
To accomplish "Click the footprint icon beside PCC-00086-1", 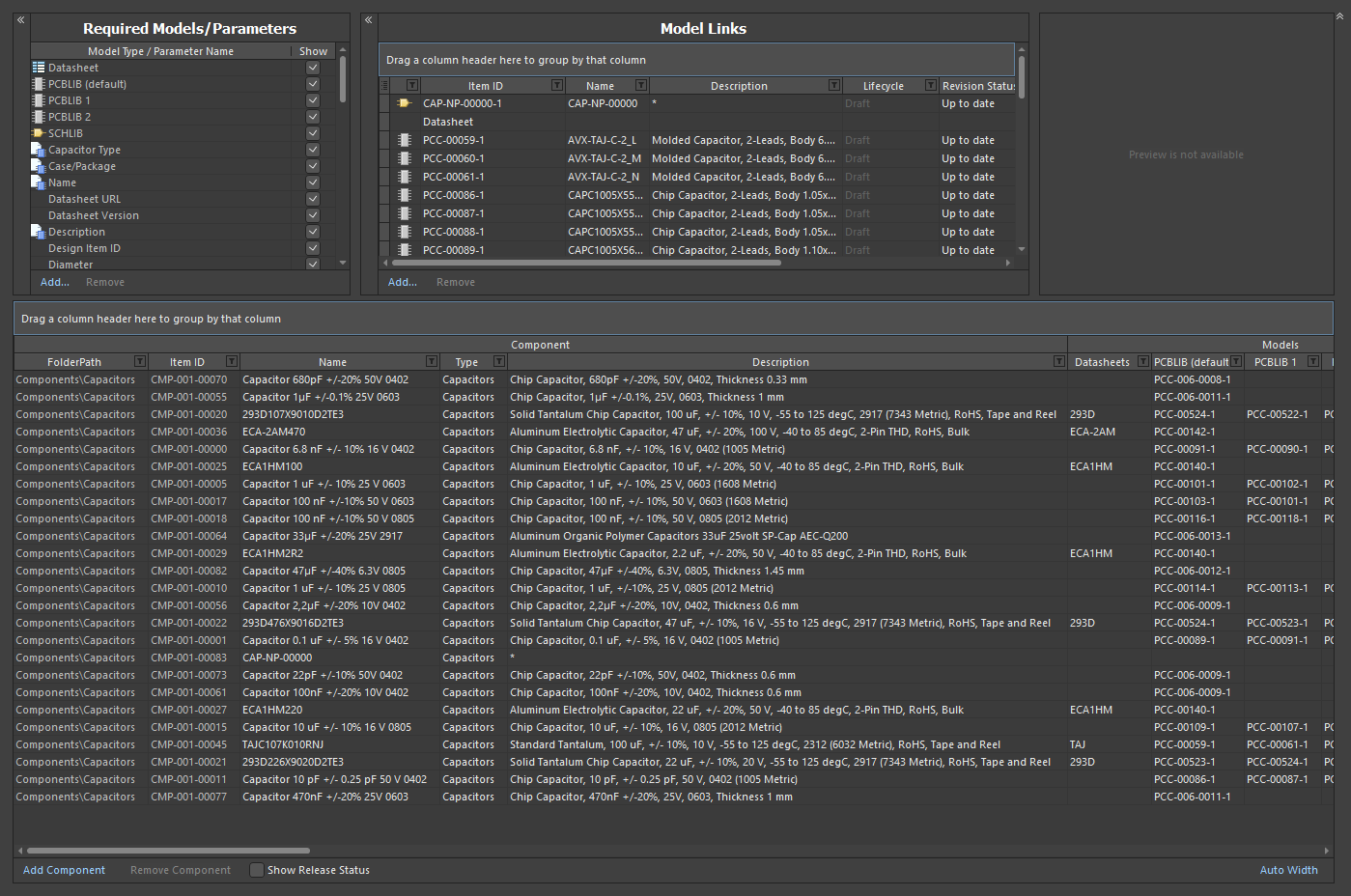I will tap(405, 195).
